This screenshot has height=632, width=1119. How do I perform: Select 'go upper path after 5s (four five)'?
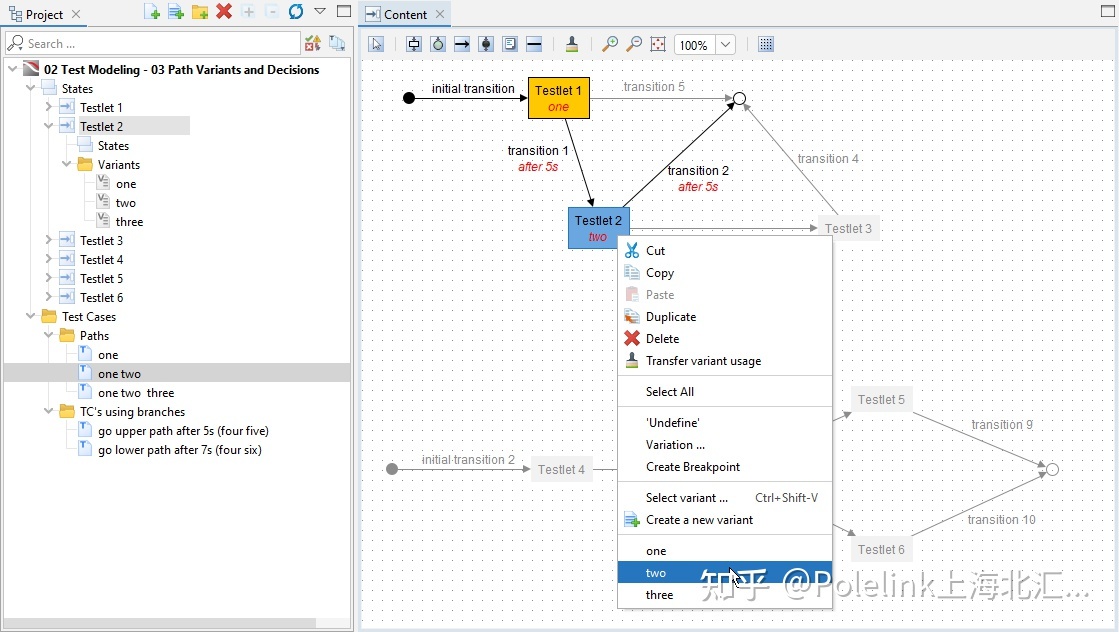tap(183, 431)
